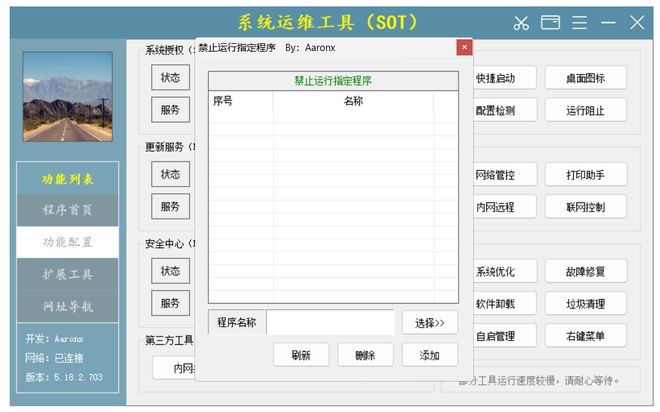Click the road landscape thumbnail image

68,96
